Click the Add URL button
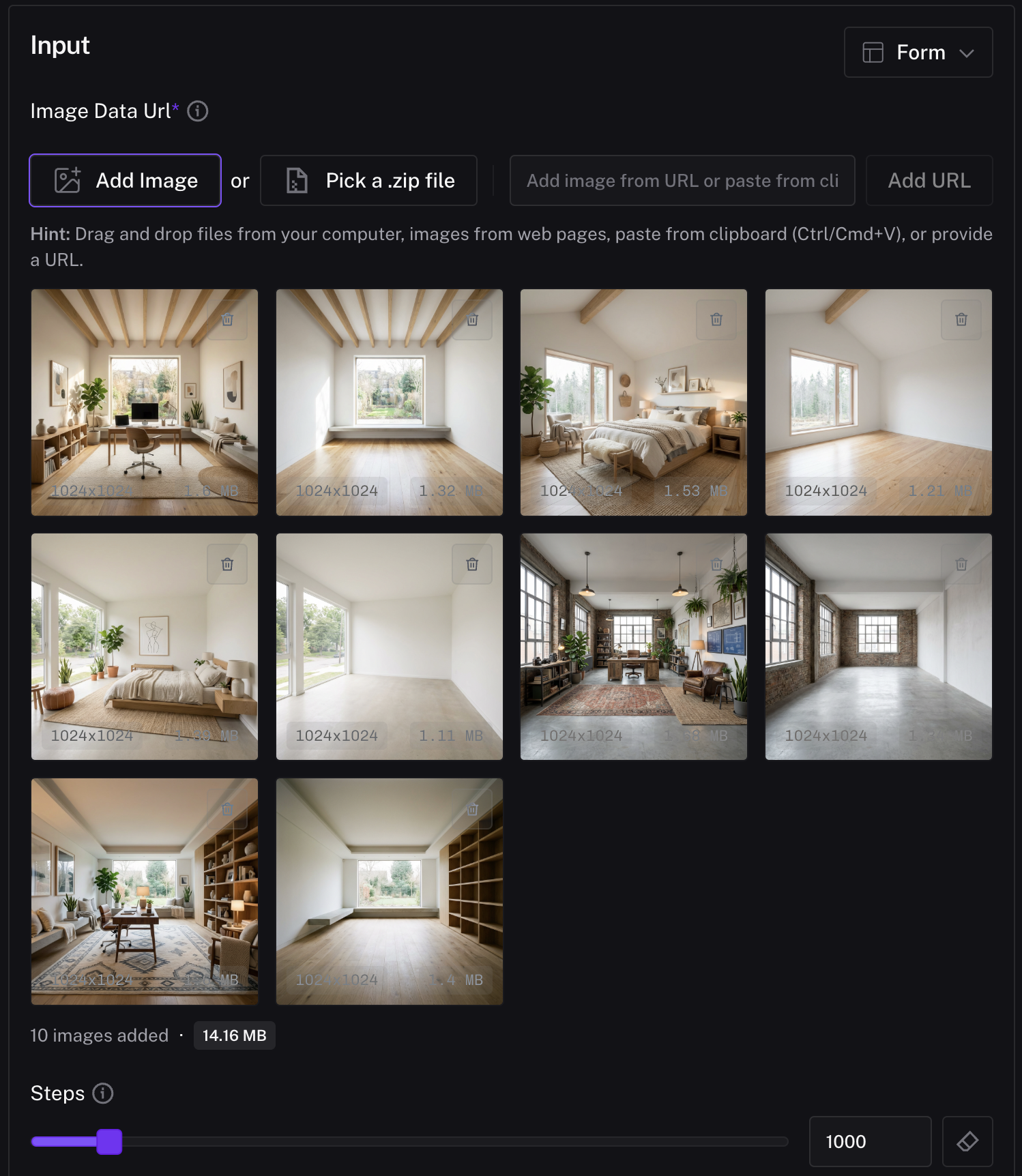 point(929,181)
